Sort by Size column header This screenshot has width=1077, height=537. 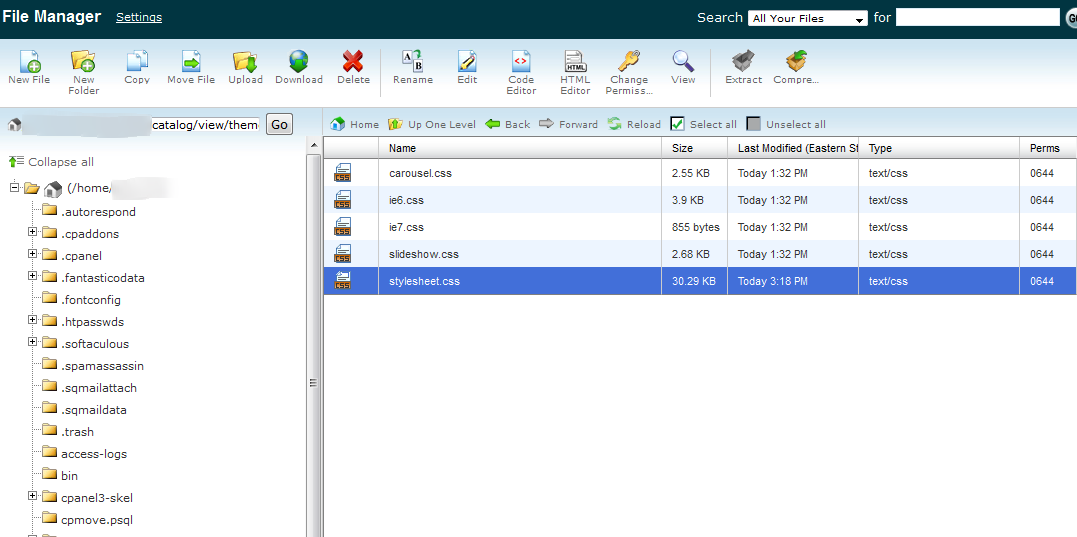682,148
